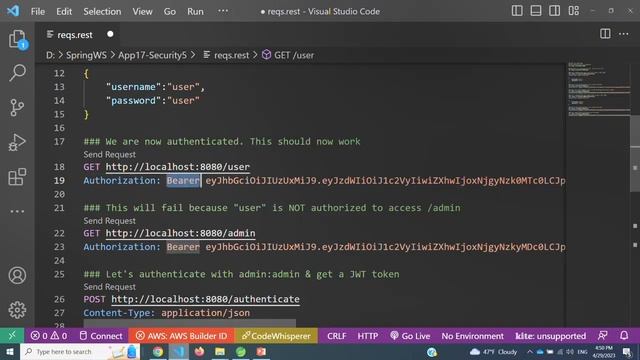Open the View menu
Viewport: 640px width, 360px height.
tap(142, 11)
